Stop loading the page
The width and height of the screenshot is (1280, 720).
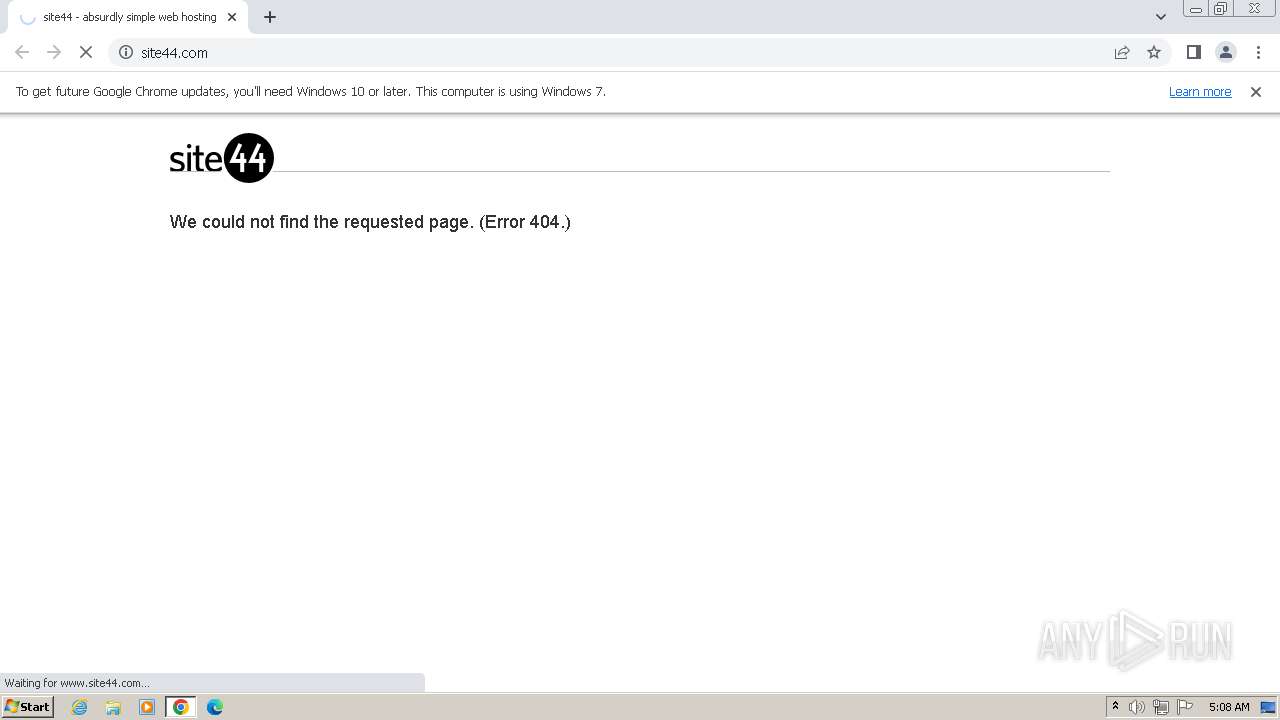click(x=86, y=52)
